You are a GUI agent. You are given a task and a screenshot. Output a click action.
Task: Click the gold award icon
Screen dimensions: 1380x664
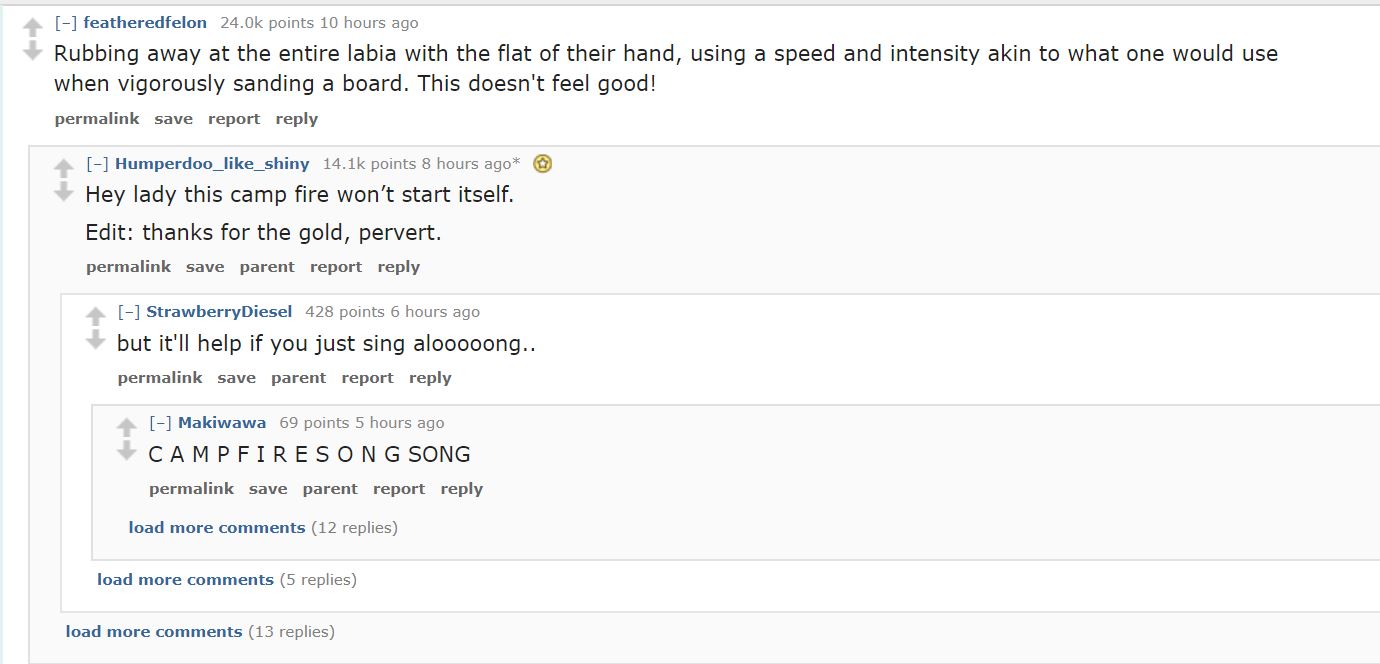[x=542, y=163]
